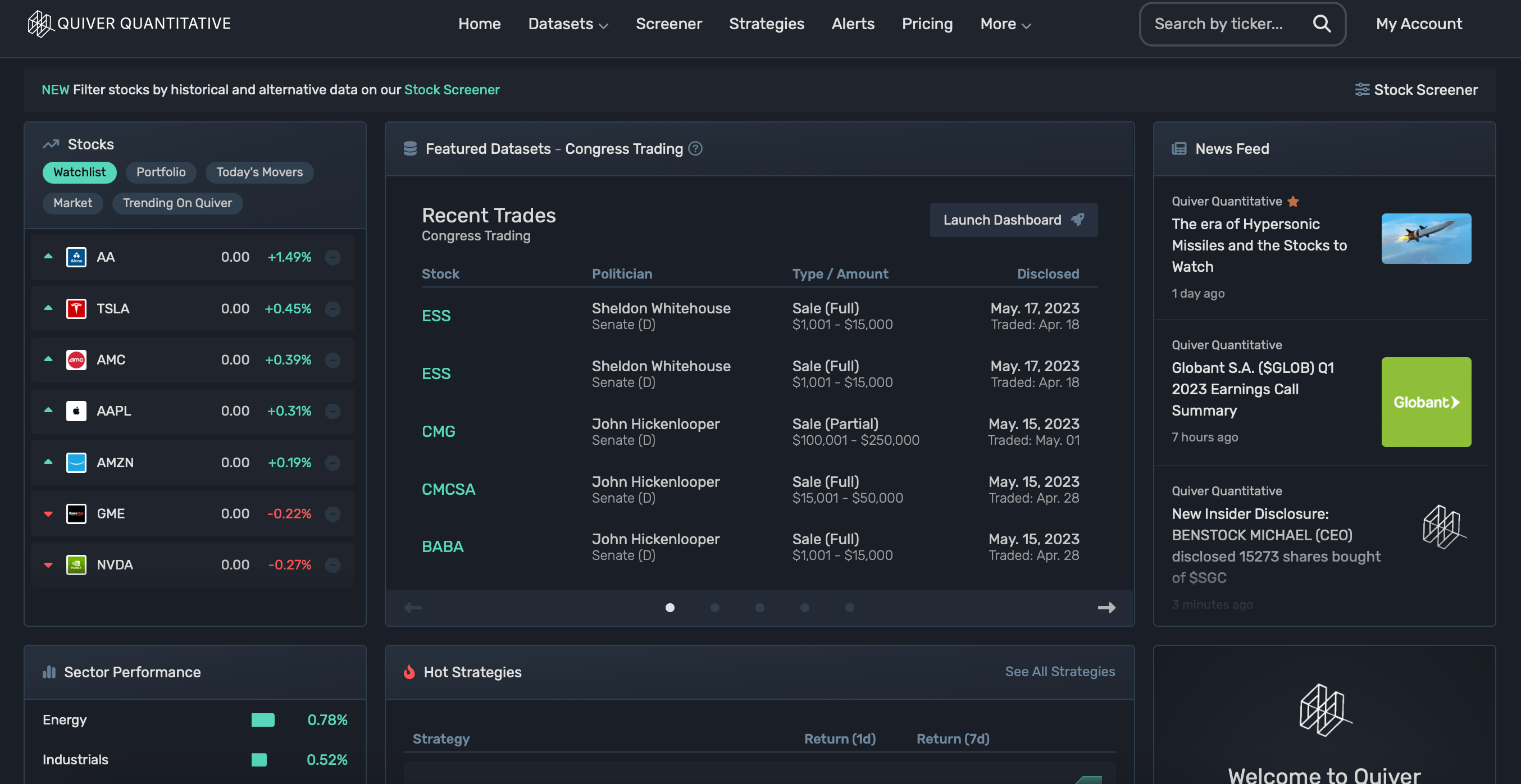Click the Apple logo next to AAPL
Screen dimensions: 1521x784
click(76, 411)
